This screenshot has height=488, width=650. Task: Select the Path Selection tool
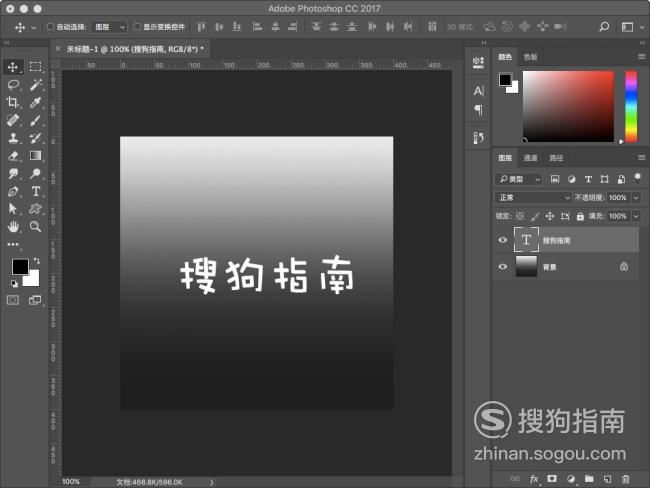tap(13, 209)
